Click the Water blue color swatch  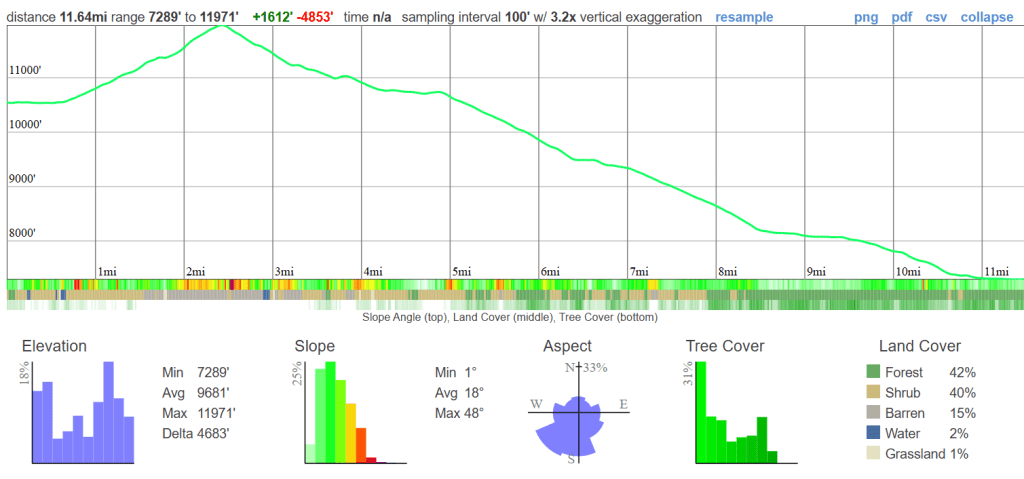(x=874, y=434)
